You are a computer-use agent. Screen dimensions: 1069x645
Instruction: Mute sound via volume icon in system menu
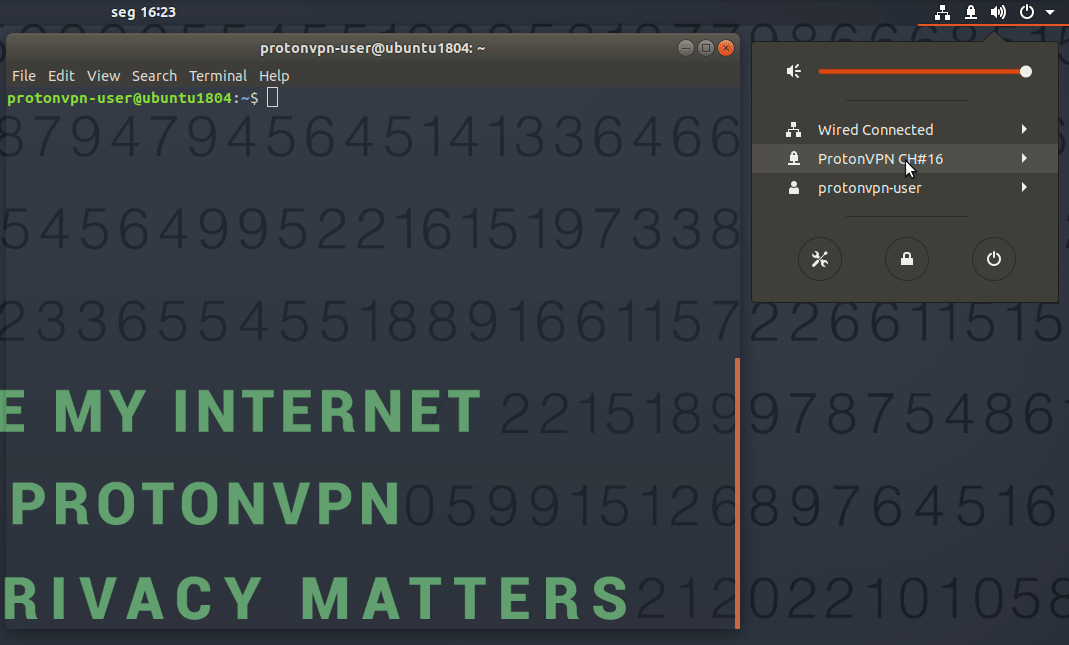tap(794, 72)
